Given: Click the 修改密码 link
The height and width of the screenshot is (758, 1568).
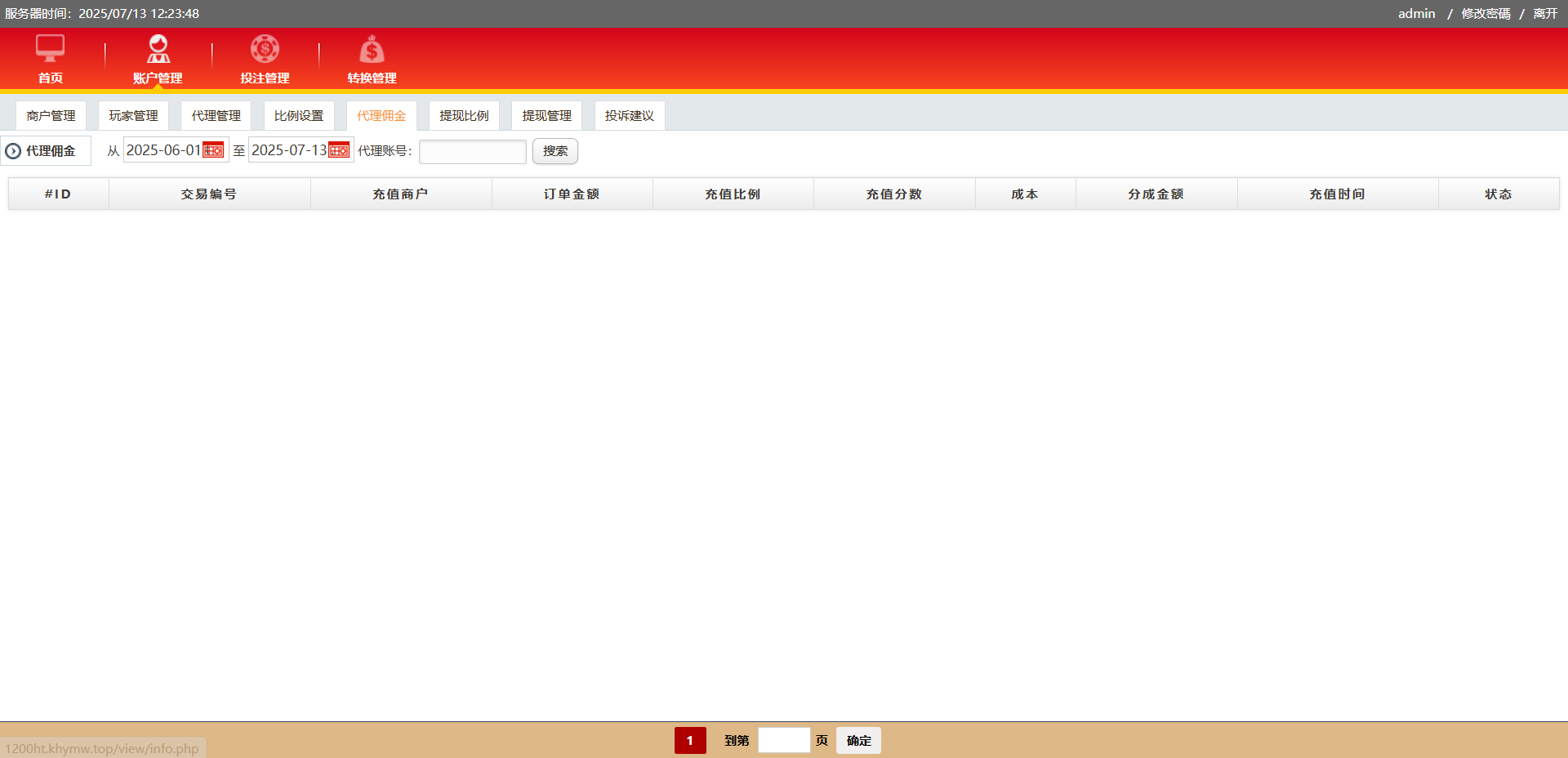Looking at the screenshot, I should (1486, 14).
